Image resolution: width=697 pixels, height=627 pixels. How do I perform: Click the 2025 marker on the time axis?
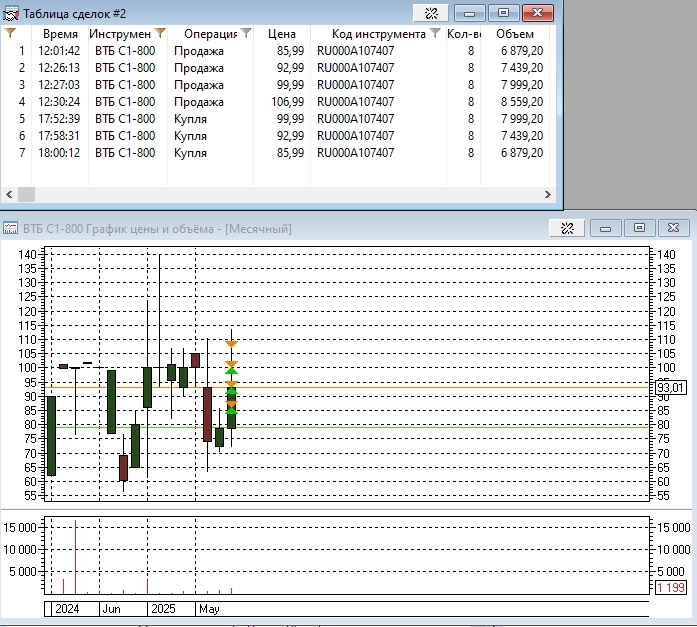pos(163,608)
